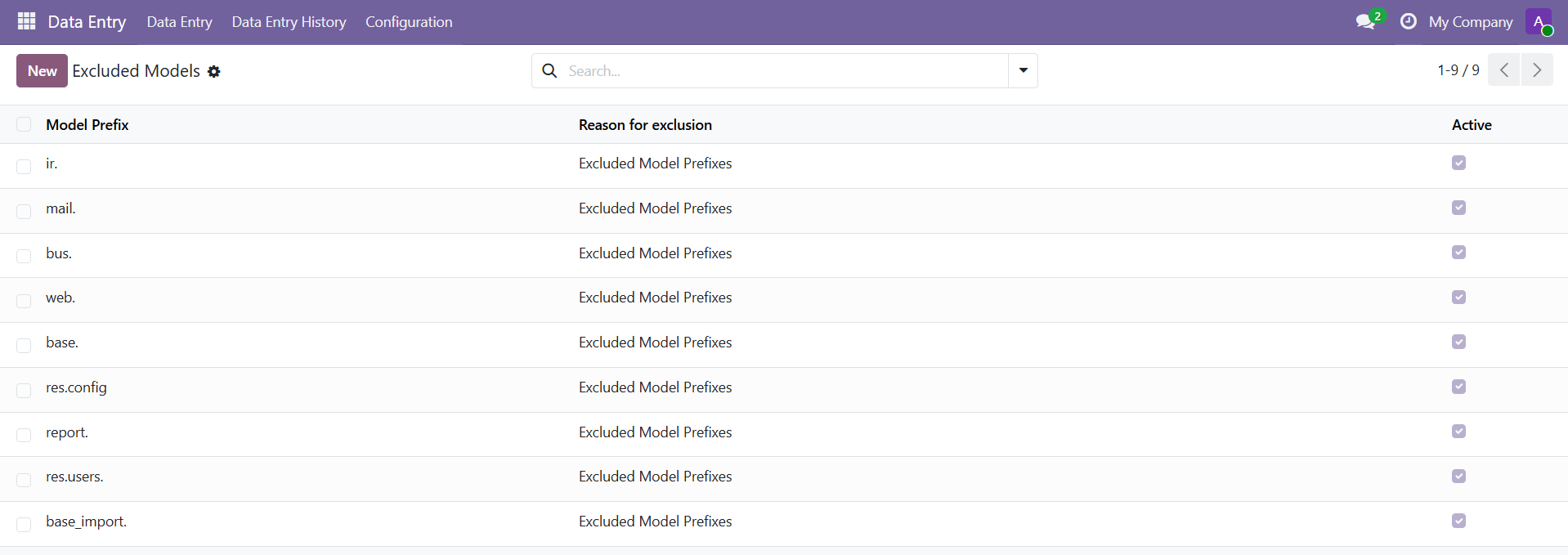The height and width of the screenshot is (555, 1568).
Task: Open the Configuration menu
Action: (409, 22)
